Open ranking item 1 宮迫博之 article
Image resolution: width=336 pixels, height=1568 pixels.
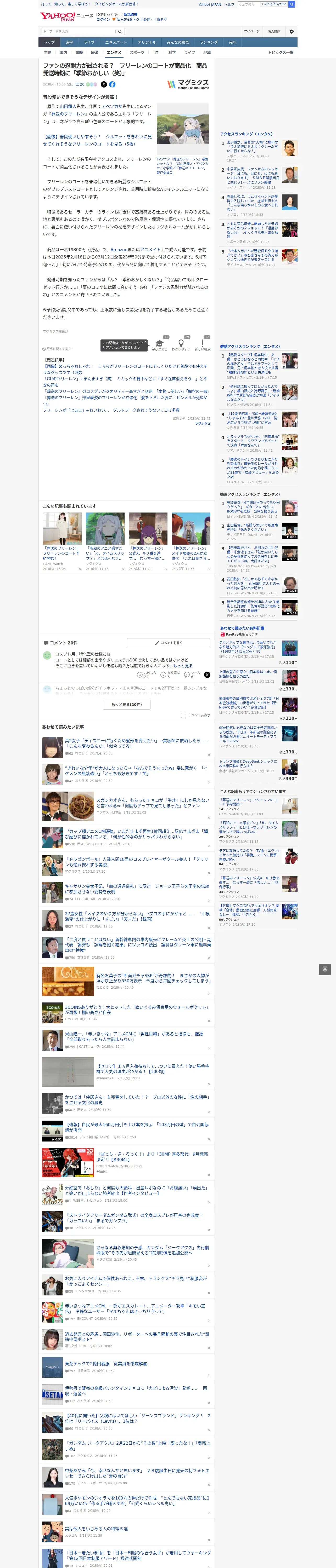[253, 147]
